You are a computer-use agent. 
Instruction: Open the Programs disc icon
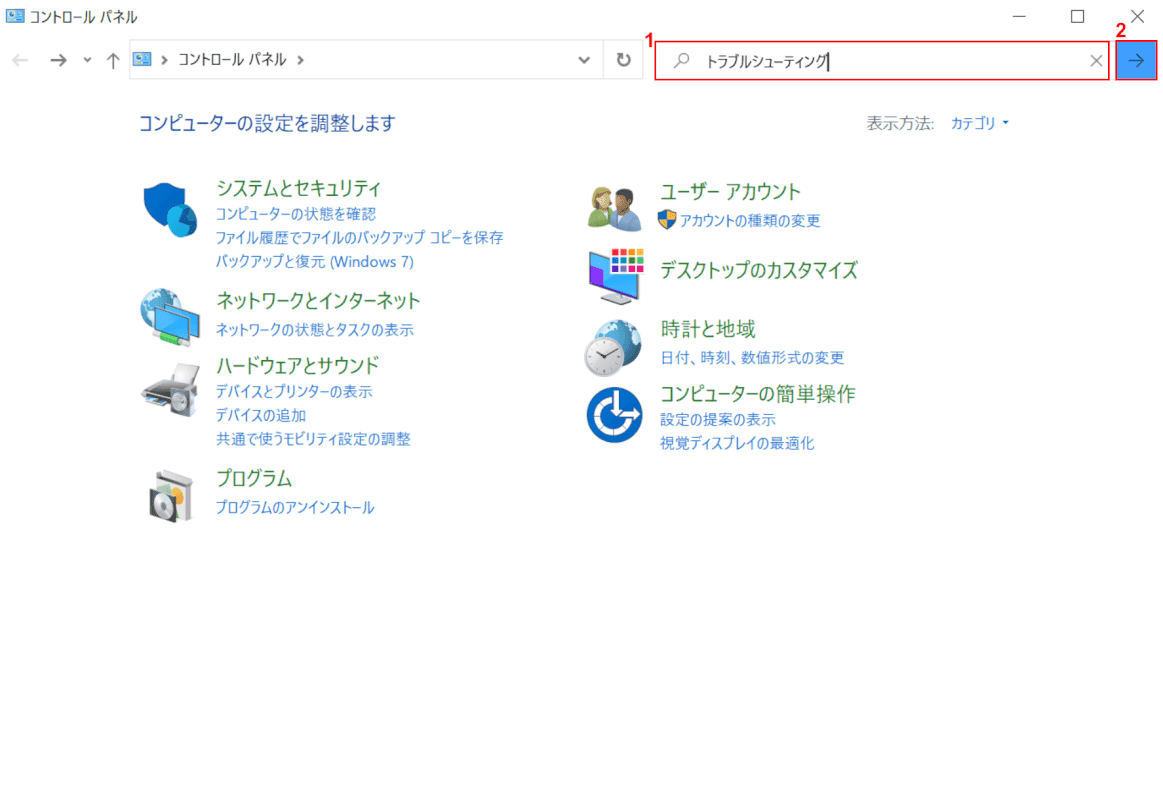[x=171, y=496]
